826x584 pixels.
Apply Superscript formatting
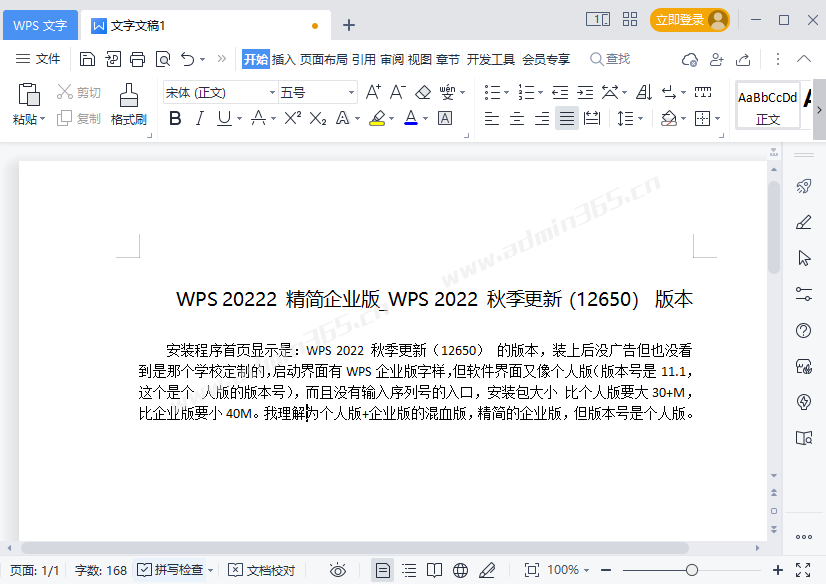(x=292, y=118)
